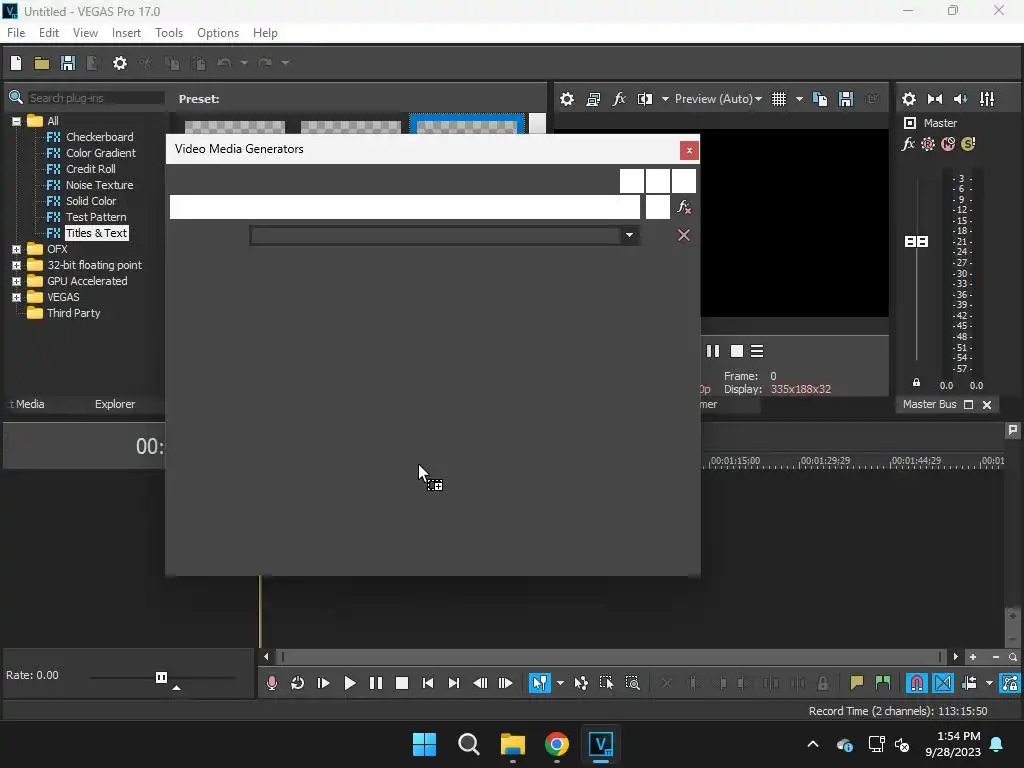Toggle loop playback in transport bar

tap(297, 683)
